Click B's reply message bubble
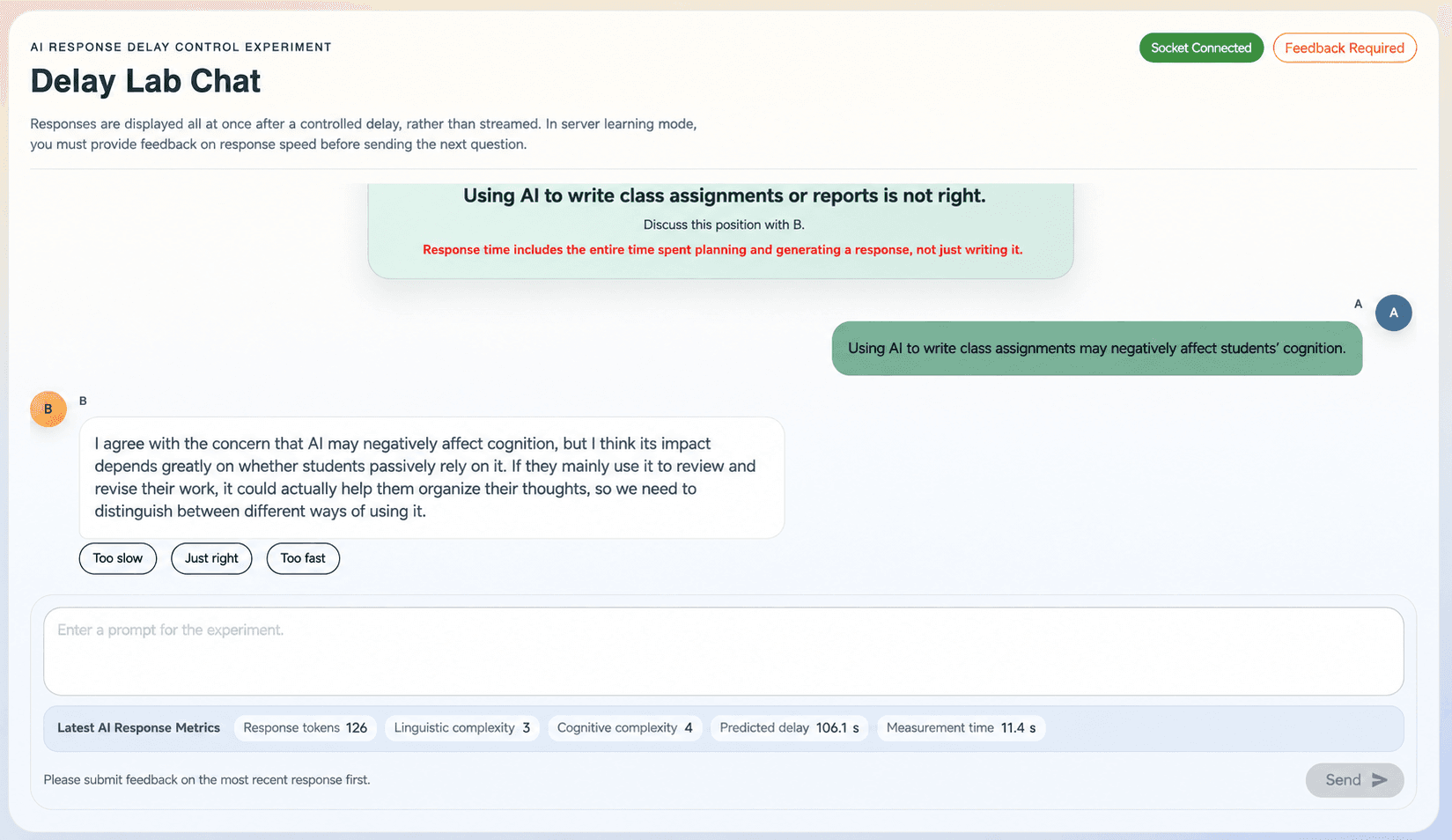 click(x=431, y=477)
